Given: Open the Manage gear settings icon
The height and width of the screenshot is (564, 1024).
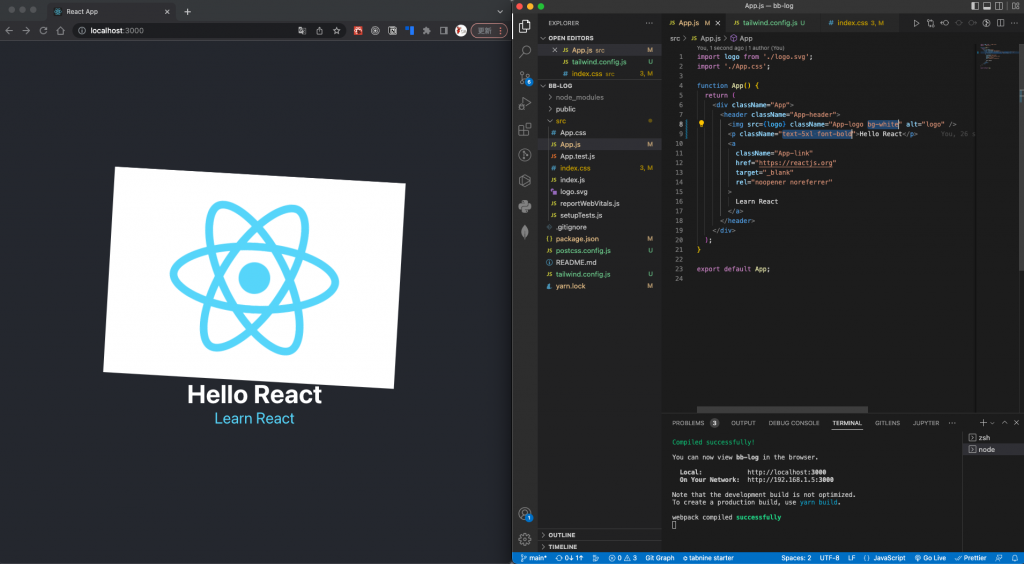Looking at the screenshot, I should (x=525, y=539).
